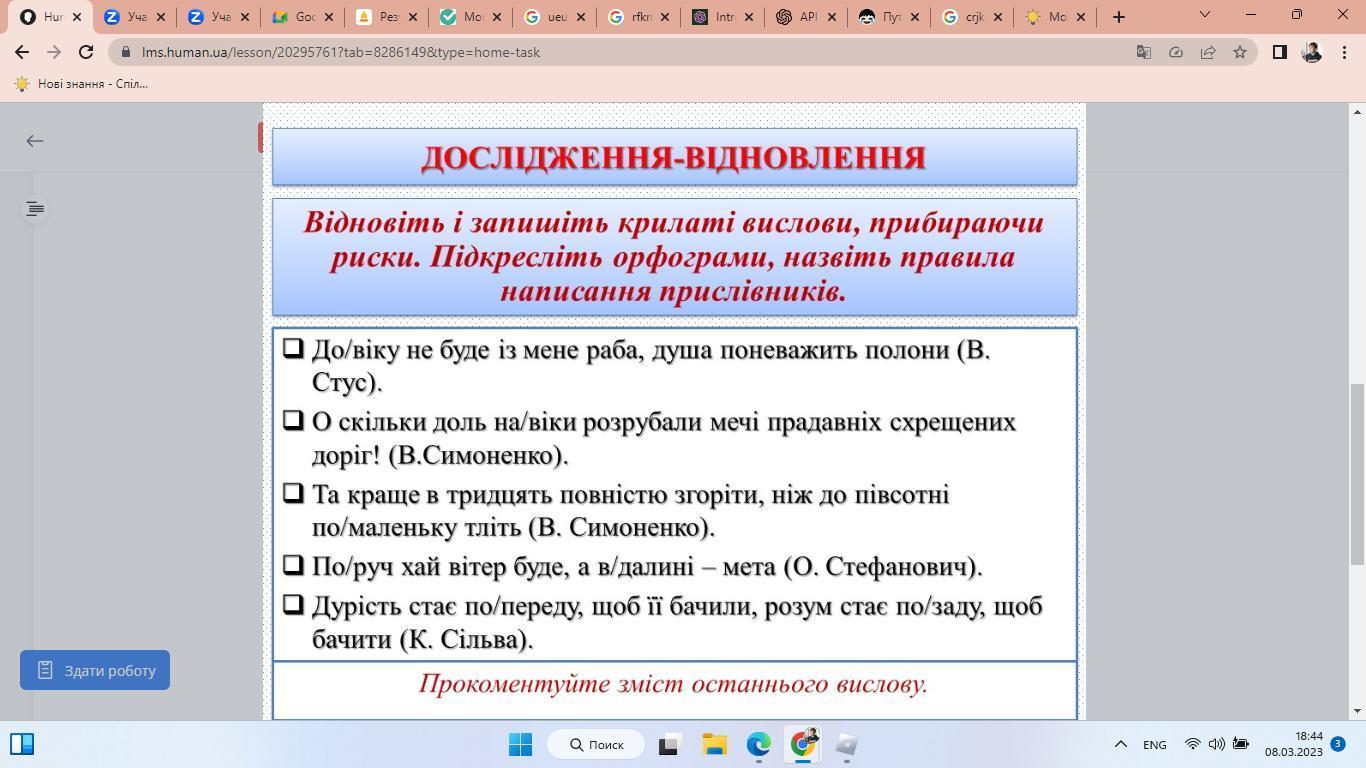The width and height of the screenshot is (1366, 768).
Task: Click the page vertical scrollbar thumb
Action: click(x=1357, y=474)
